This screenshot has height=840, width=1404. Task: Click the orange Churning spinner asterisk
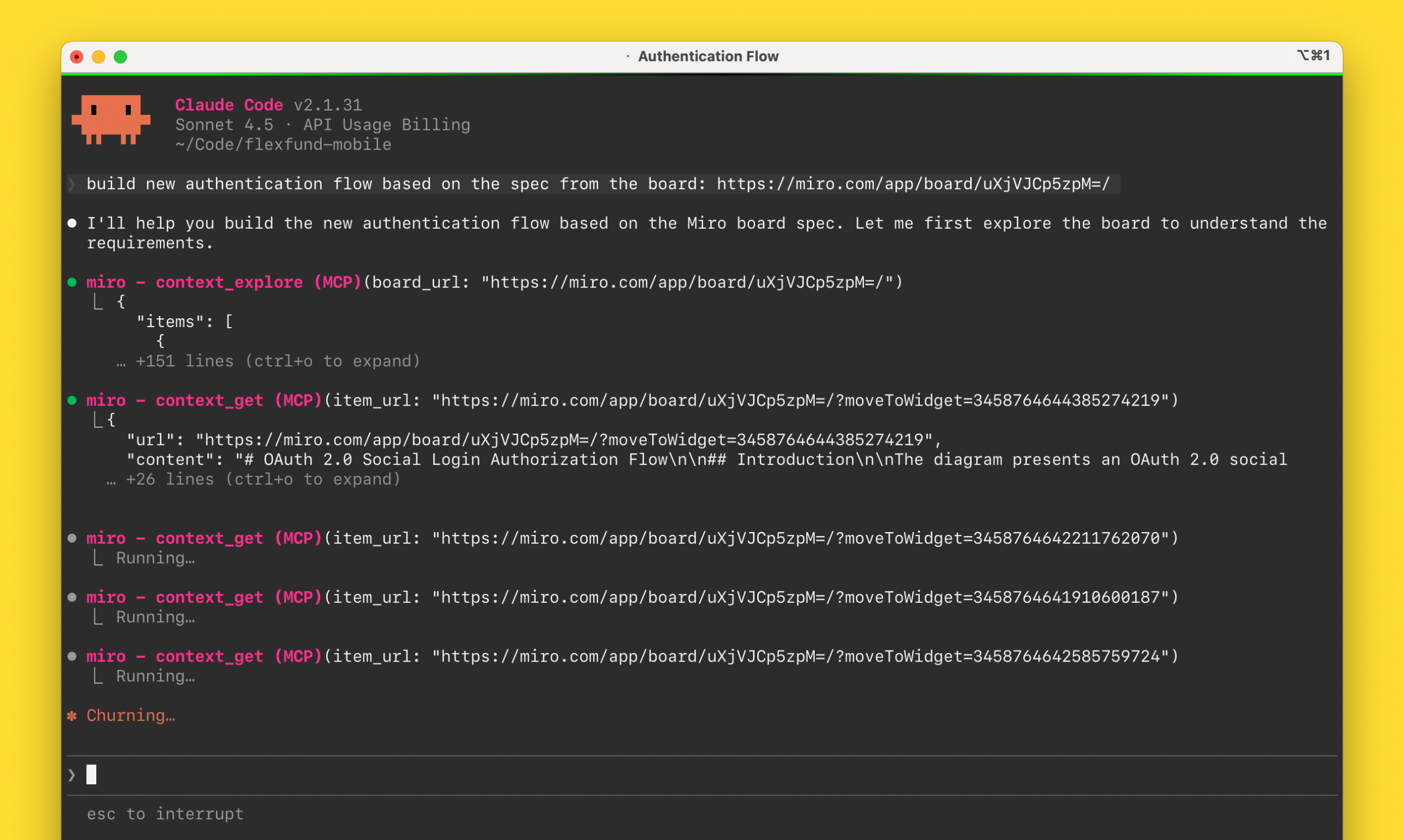[72, 716]
